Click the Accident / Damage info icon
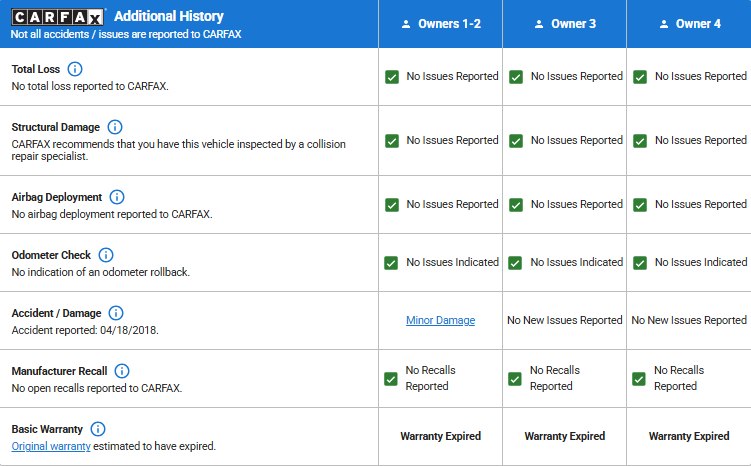Viewport: 751px width, 466px height. pos(116,314)
